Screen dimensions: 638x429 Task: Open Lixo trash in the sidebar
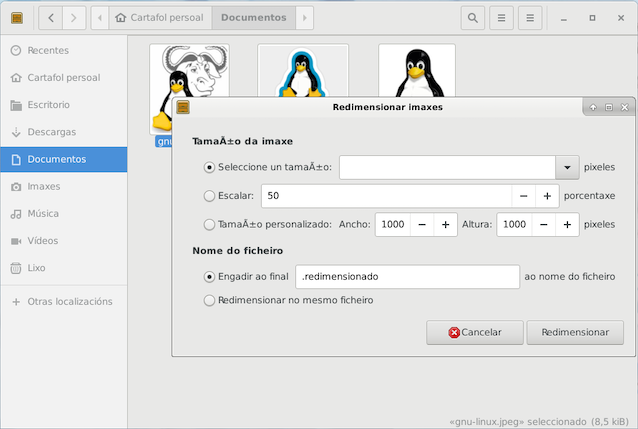click(38, 268)
